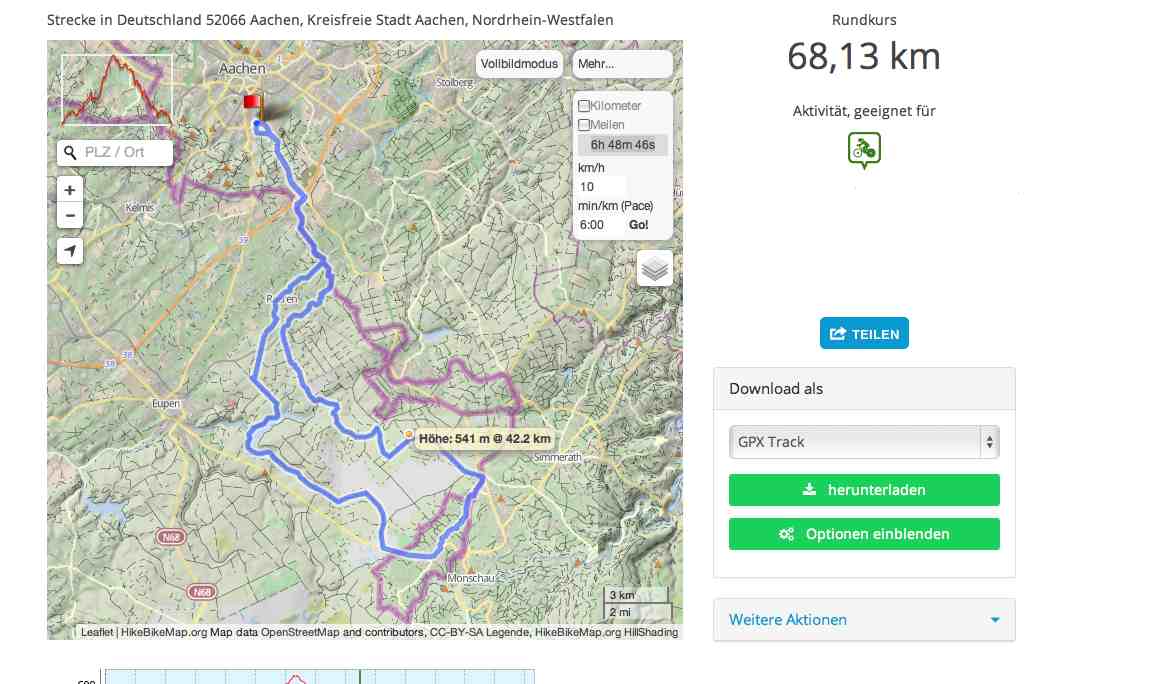The width and height of the screenshot is (1158, 684).
Task: Click the green cycling activity icon
Action: pyautogui.click(x=864, y=150)
